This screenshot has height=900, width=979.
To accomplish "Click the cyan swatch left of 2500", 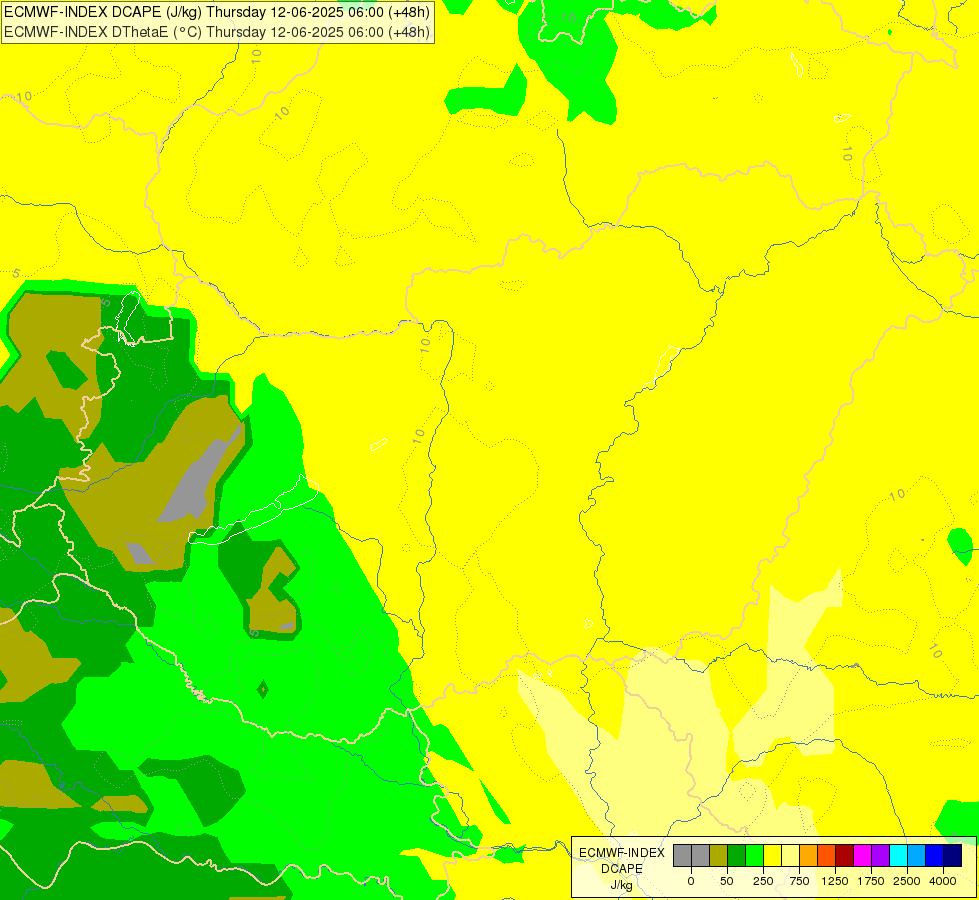I will pyautogui.click(x=898, y=855).
